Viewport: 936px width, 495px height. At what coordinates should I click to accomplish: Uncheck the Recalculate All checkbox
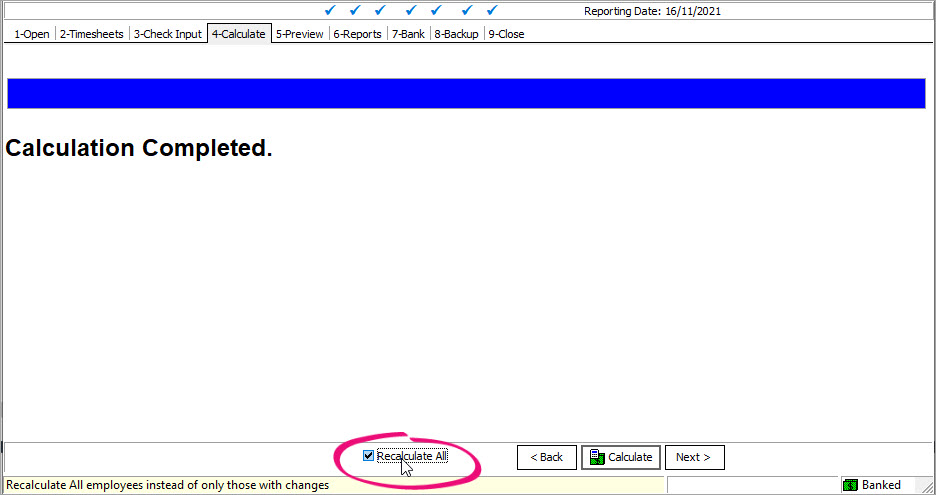tap(369, 456)
